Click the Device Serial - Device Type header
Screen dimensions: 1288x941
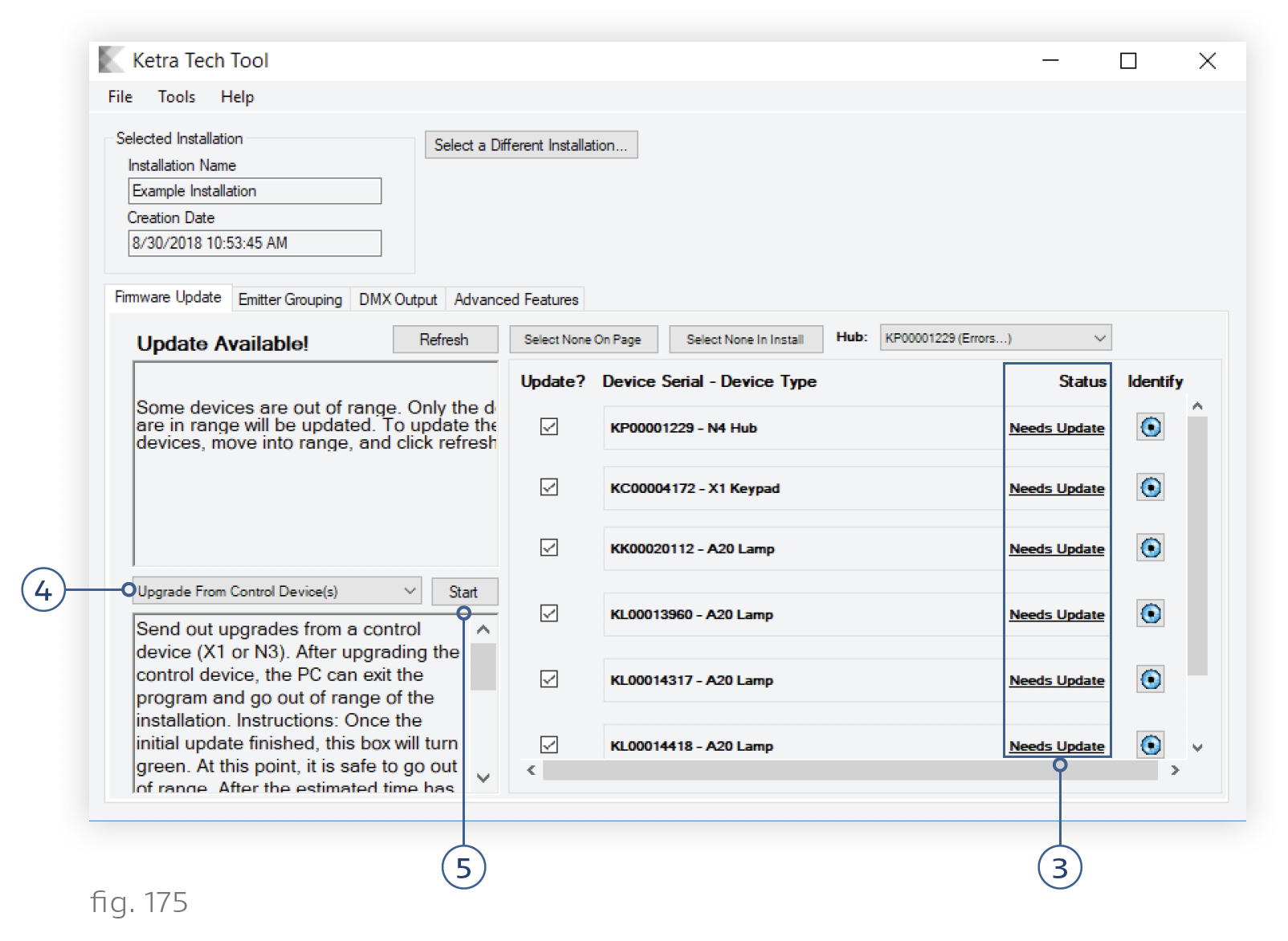tap(709, 381)
